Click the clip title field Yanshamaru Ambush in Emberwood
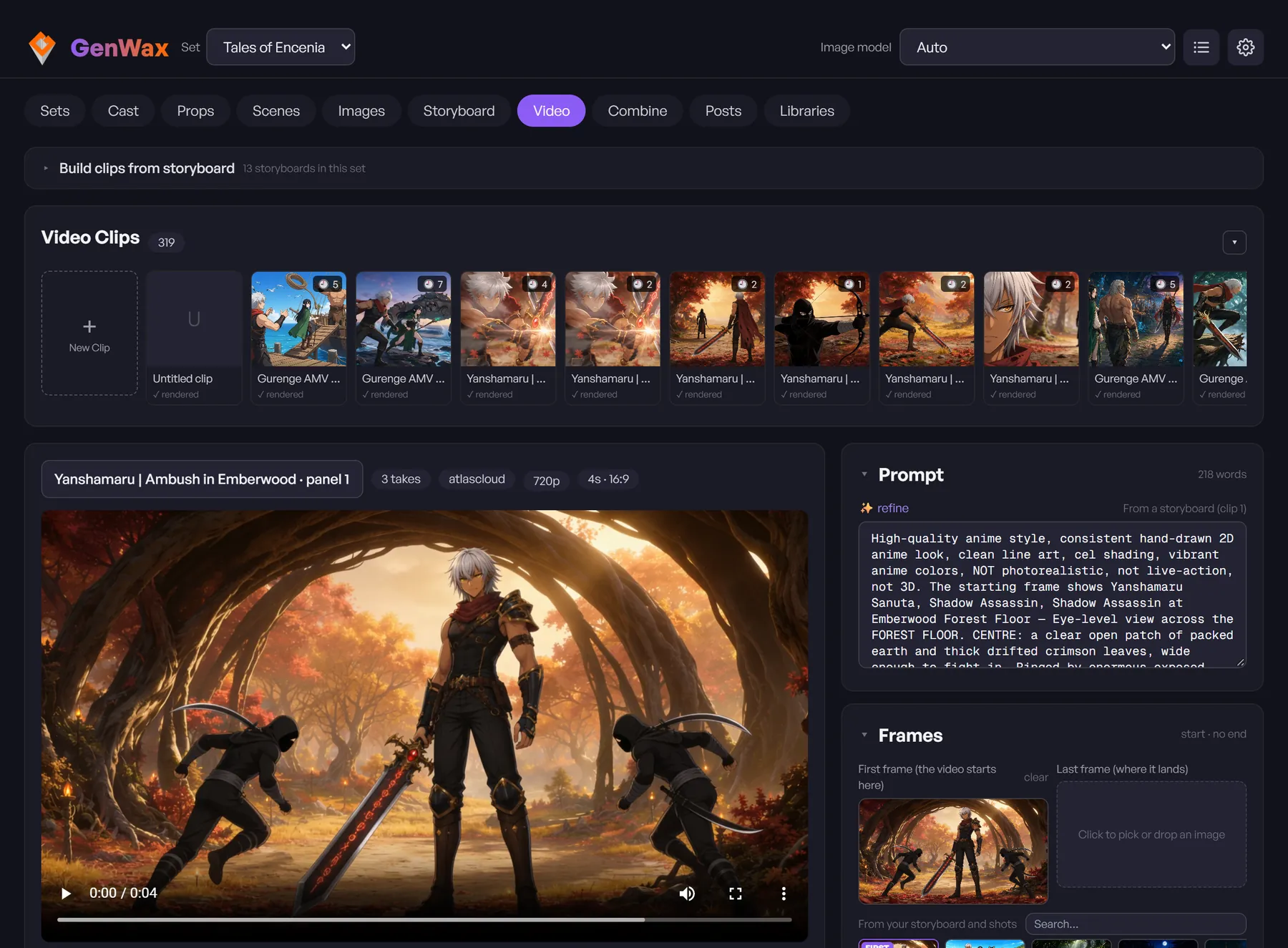 point(202,479)
